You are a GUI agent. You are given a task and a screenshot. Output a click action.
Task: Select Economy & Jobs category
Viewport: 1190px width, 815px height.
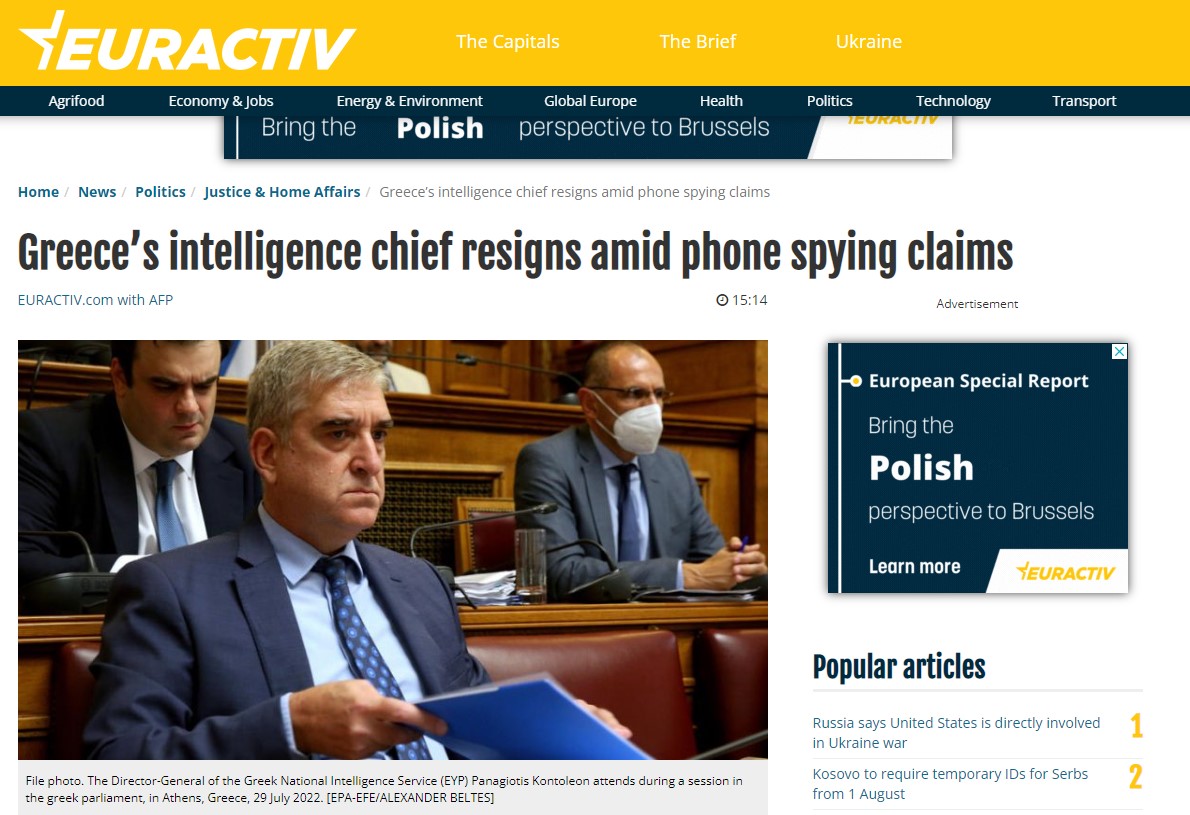(221, 101)
